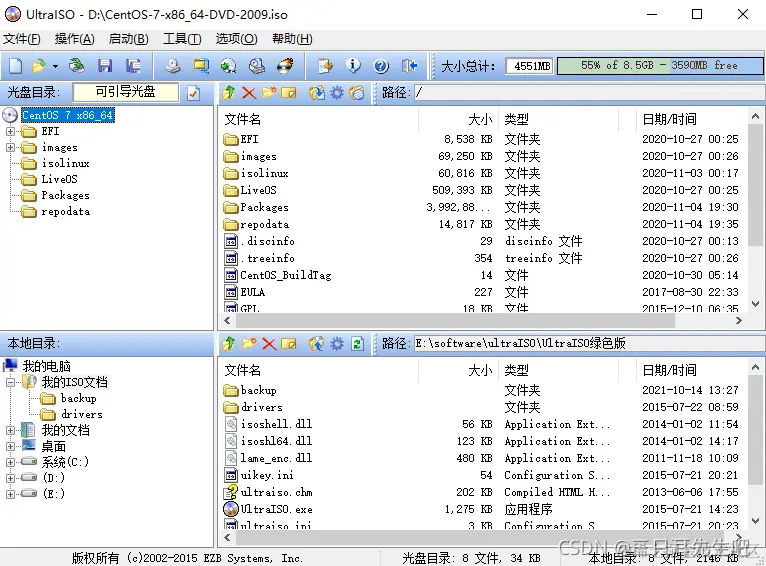The width and height of the screenshot is (766, 566).
Task: Expand the EFI tree node
Action: click(10, 131)
